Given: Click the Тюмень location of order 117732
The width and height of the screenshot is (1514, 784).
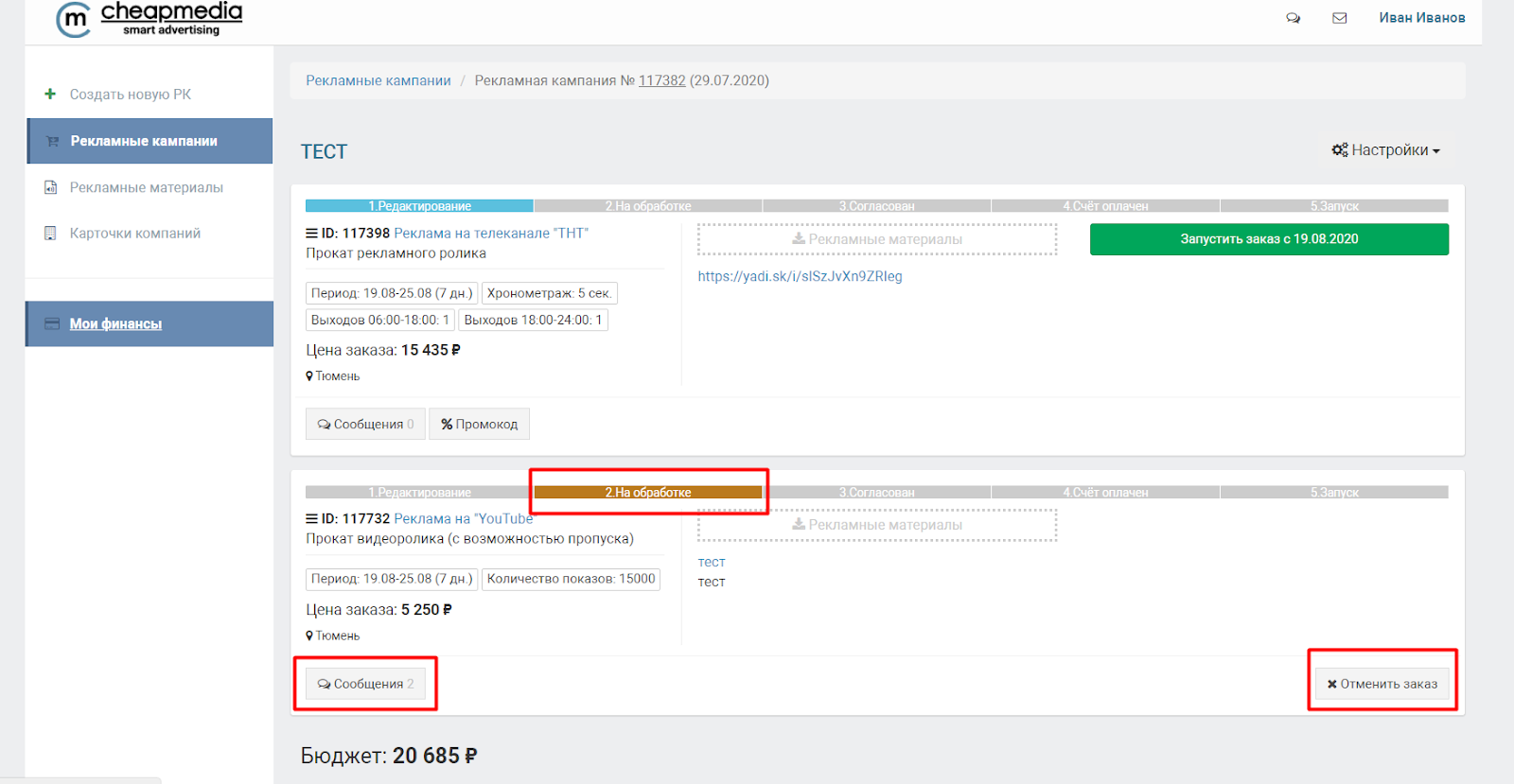Looking at the screenshot, I should (333, 636).
